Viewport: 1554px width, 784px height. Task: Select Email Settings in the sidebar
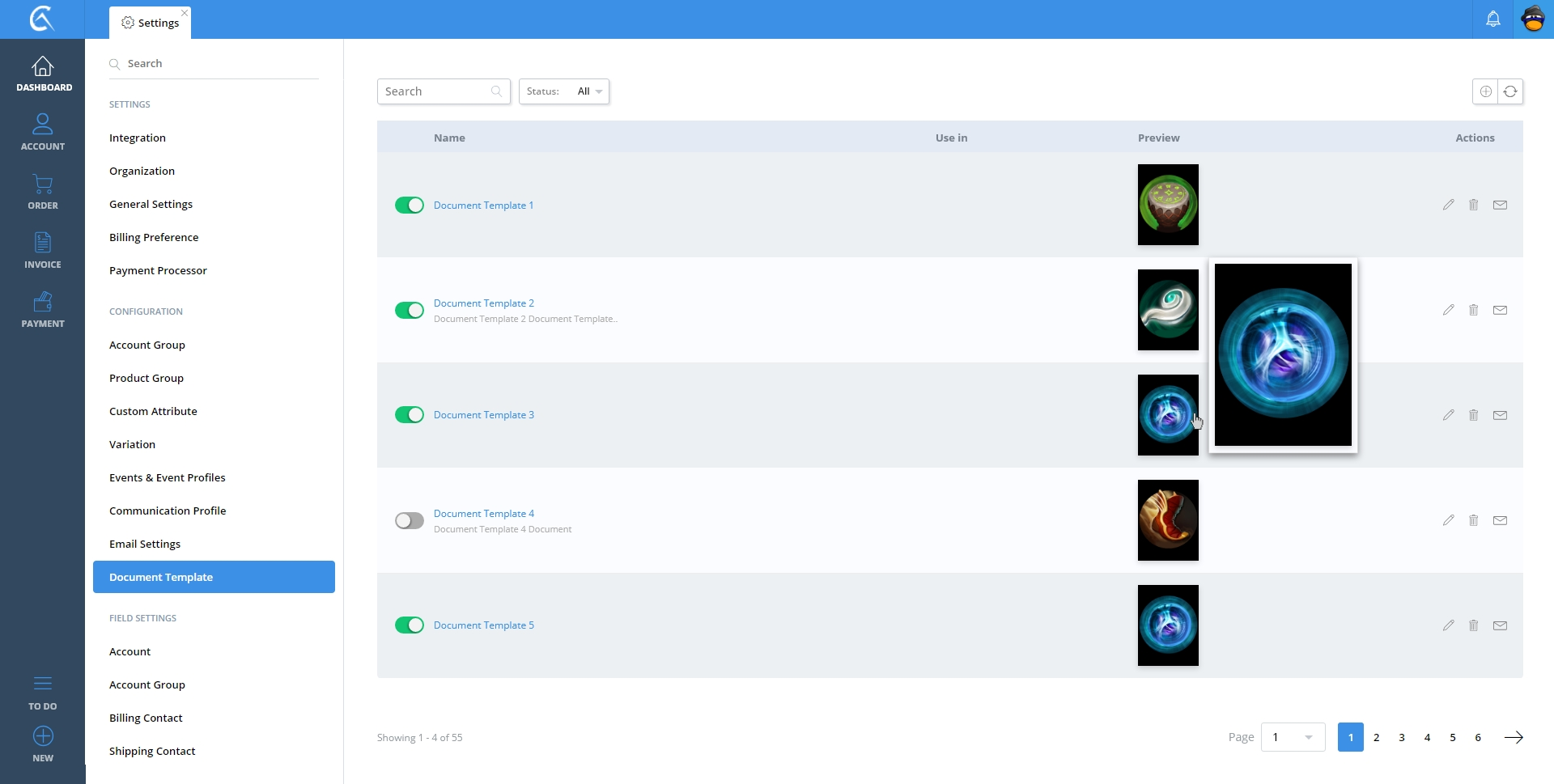(145, 544)
